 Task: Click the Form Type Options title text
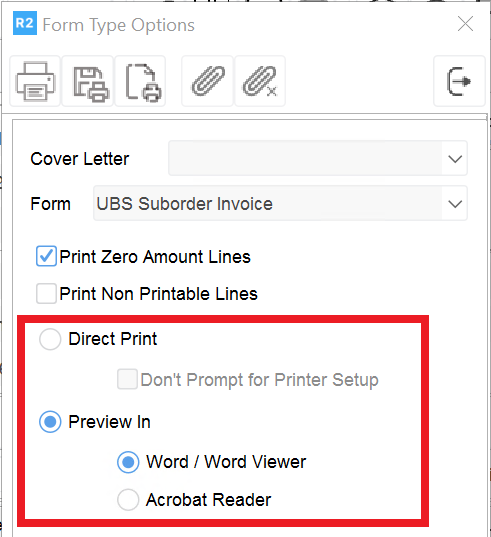click(118, 25)
